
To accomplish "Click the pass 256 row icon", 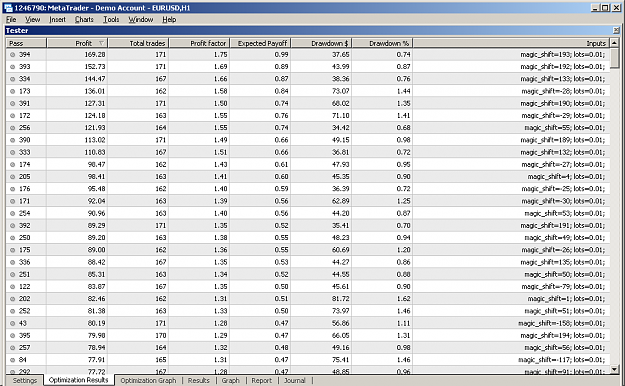I will (12, 128).
